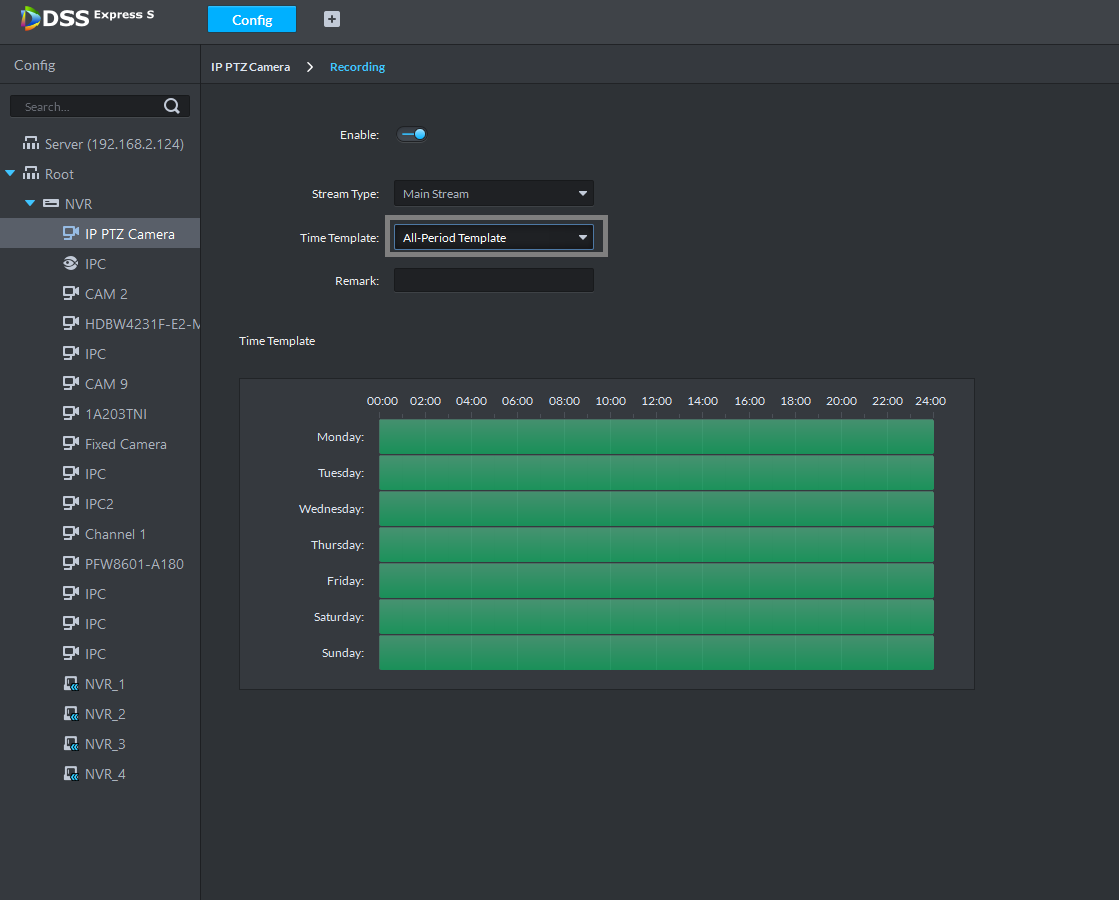
Task: Click the Recording breadcrumb link
Action: pyautogui.click(x=357, y=67)
